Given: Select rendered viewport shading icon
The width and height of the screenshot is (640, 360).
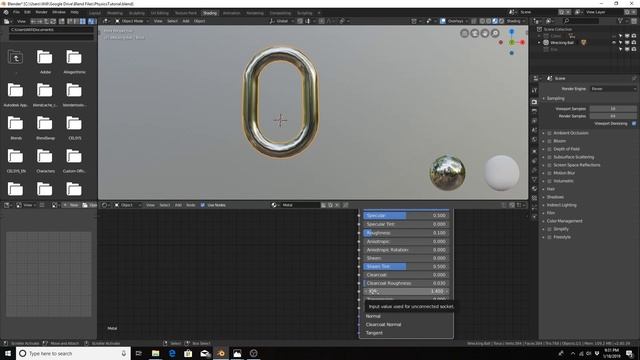Looking at the screenshot, I should [x=502, y=21].
